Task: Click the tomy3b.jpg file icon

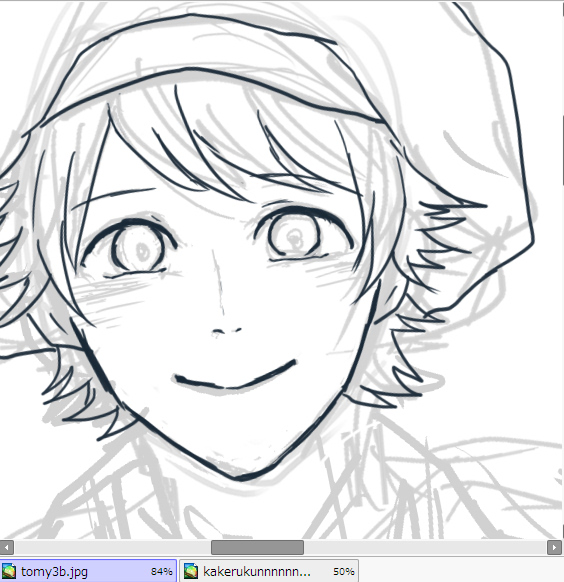Action: pyautogui.click(x=9, y=571)
